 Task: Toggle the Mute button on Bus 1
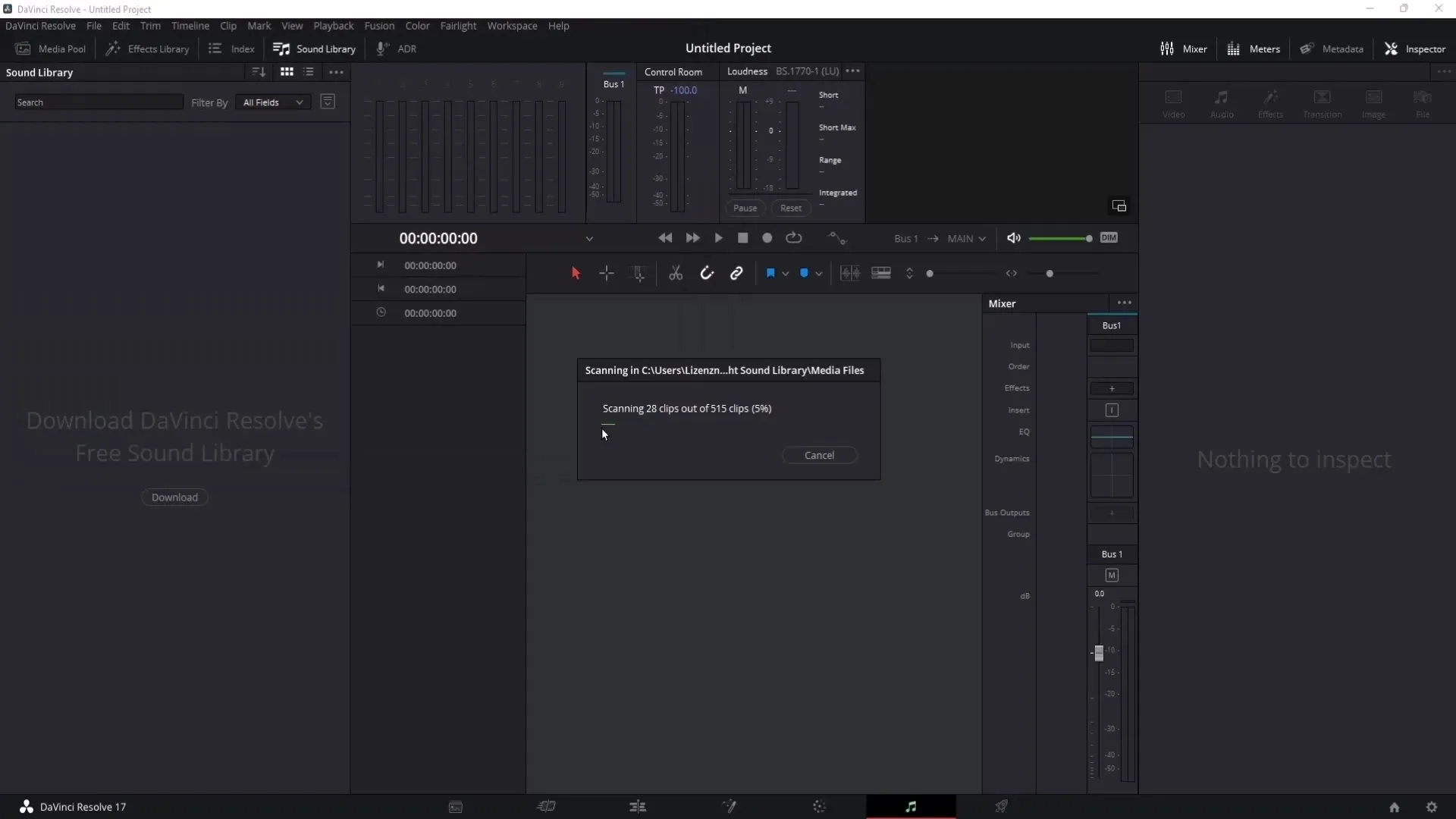pyautogui.click(x=1111, y=575)
